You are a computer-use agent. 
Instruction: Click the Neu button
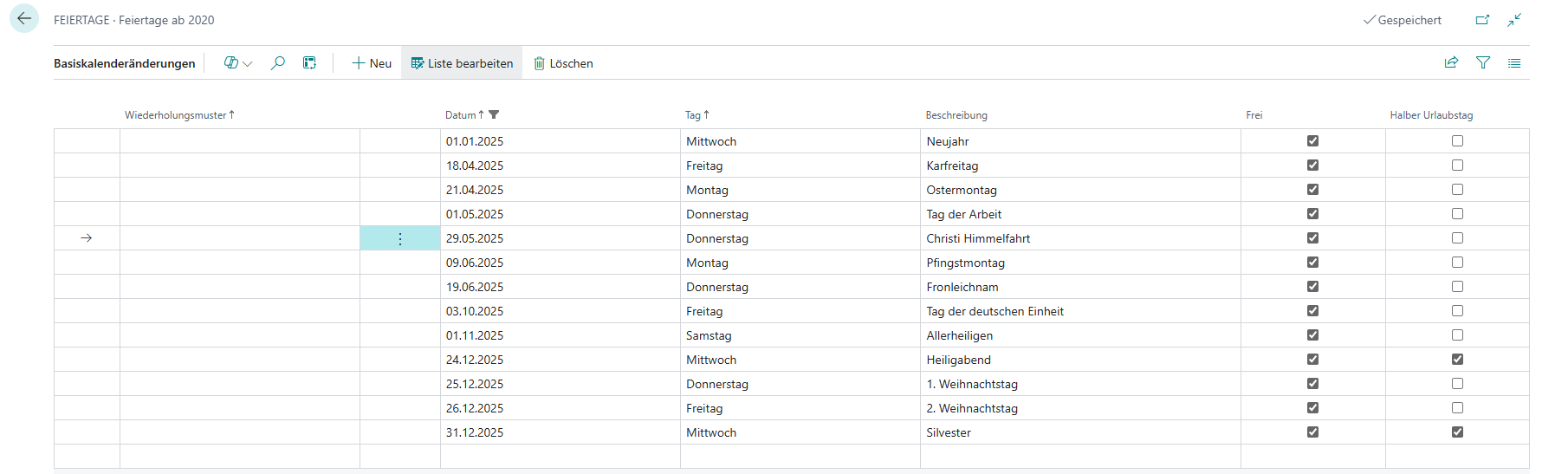(x=372, y=63)
